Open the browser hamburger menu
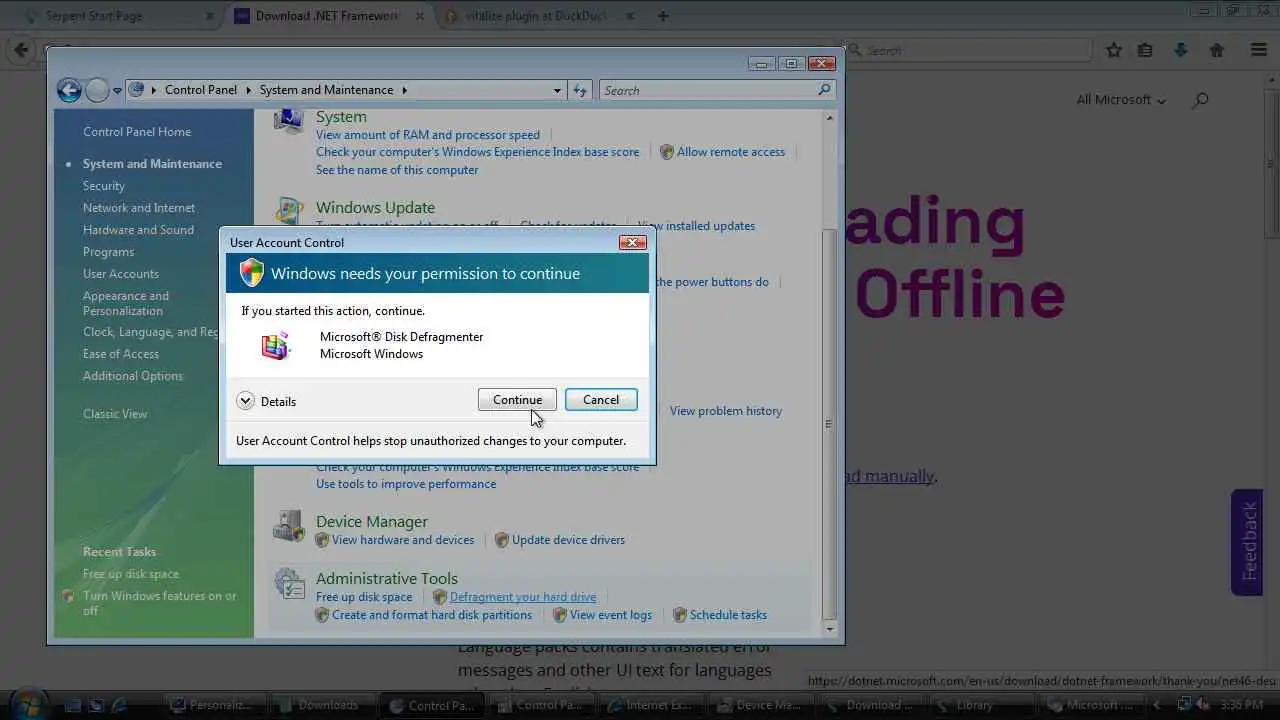The height and width of the screenshot is (720, 1280). coord(1259,50)
